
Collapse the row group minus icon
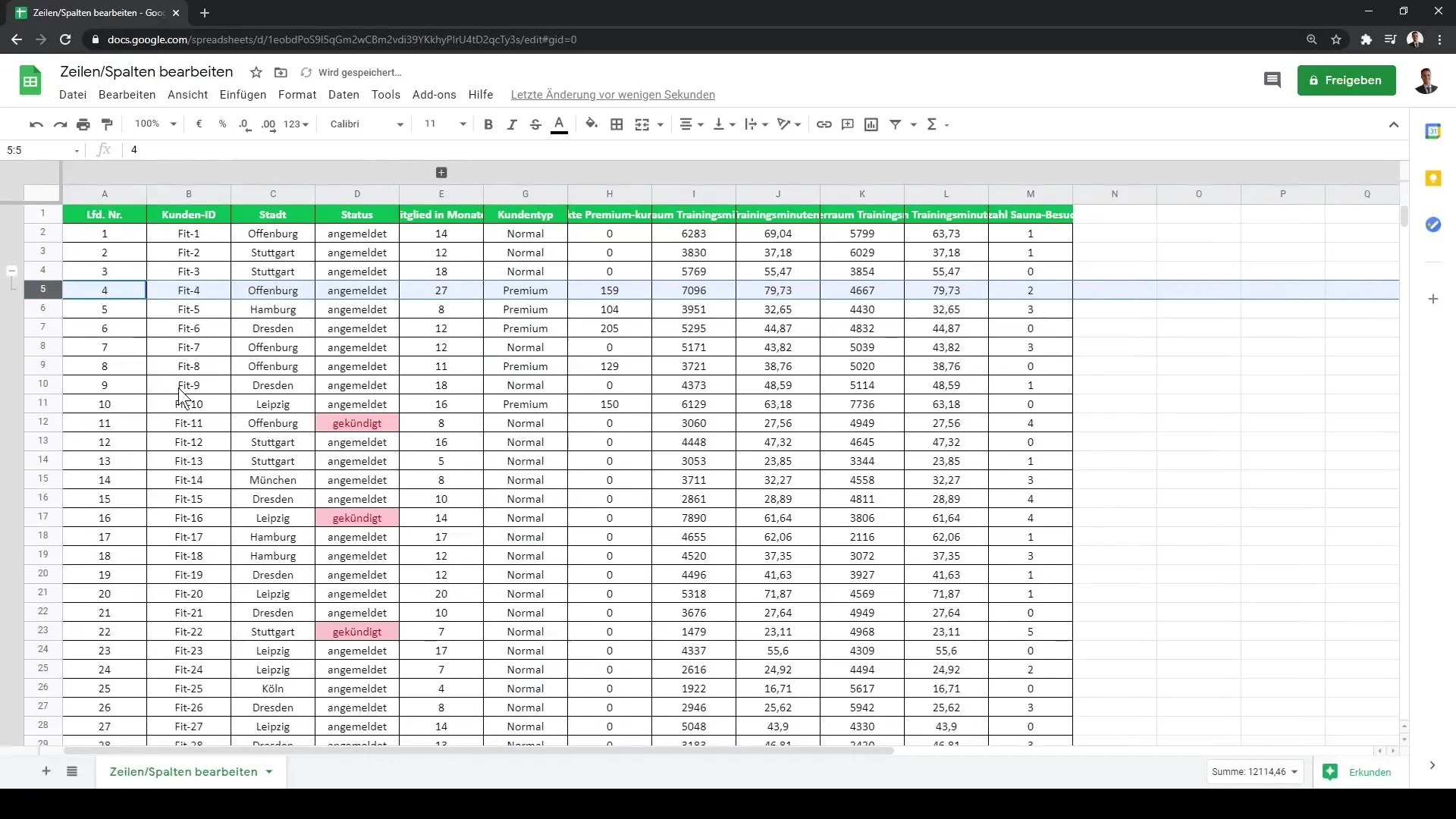point(11,271)
